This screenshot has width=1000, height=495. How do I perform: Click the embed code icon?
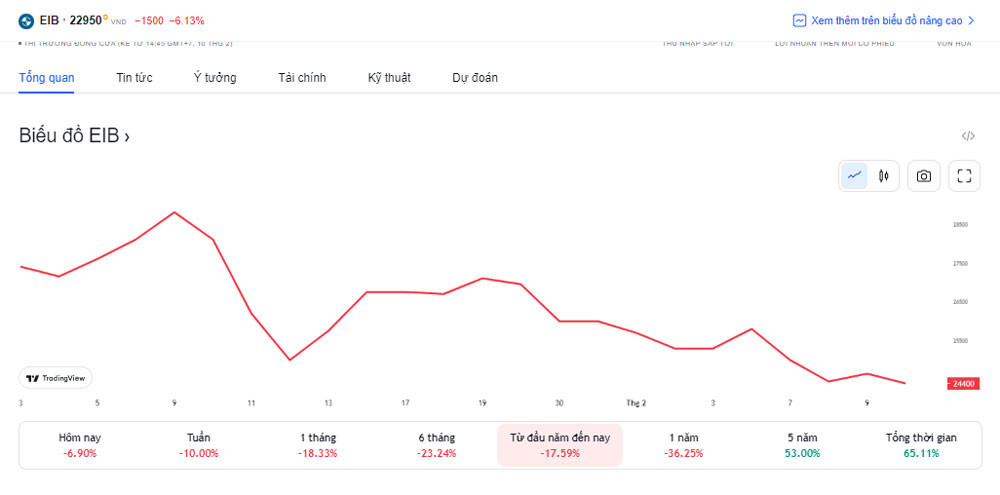(x=968, y=136)
